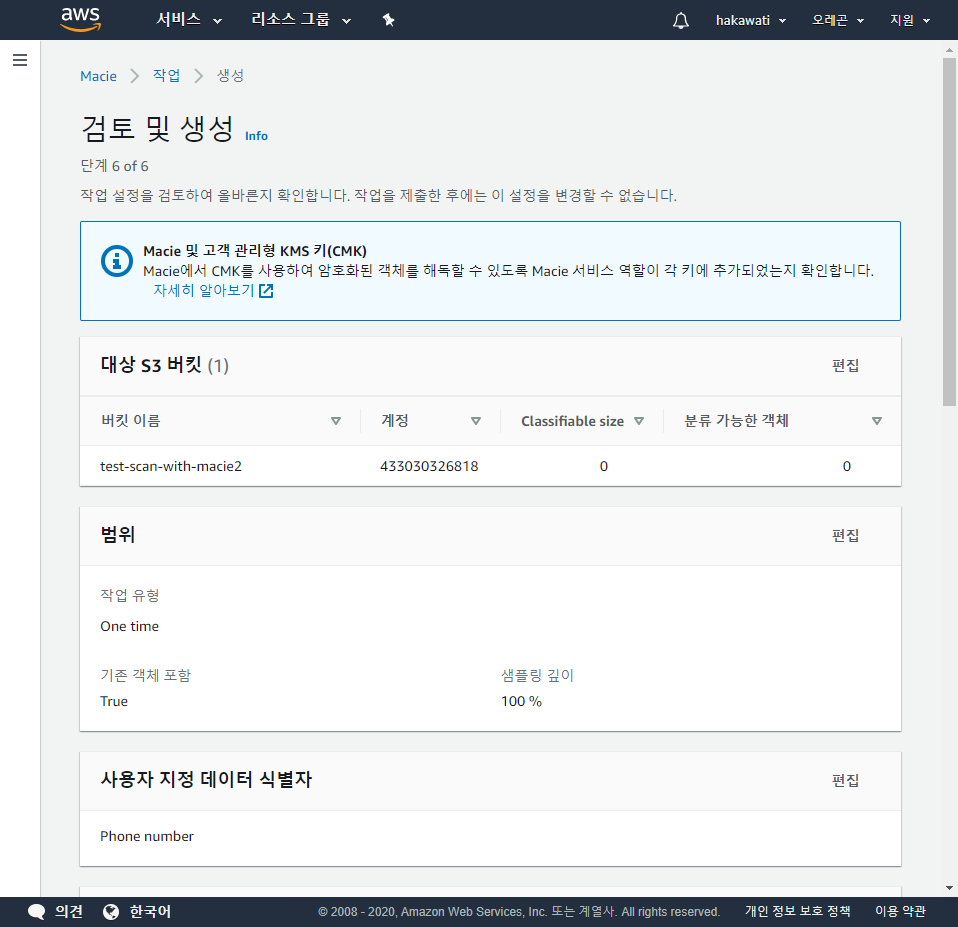Click the scrollbar up arrow
Image resolution: width=958 pixels, height=927 pixels.
coord(949,49)
